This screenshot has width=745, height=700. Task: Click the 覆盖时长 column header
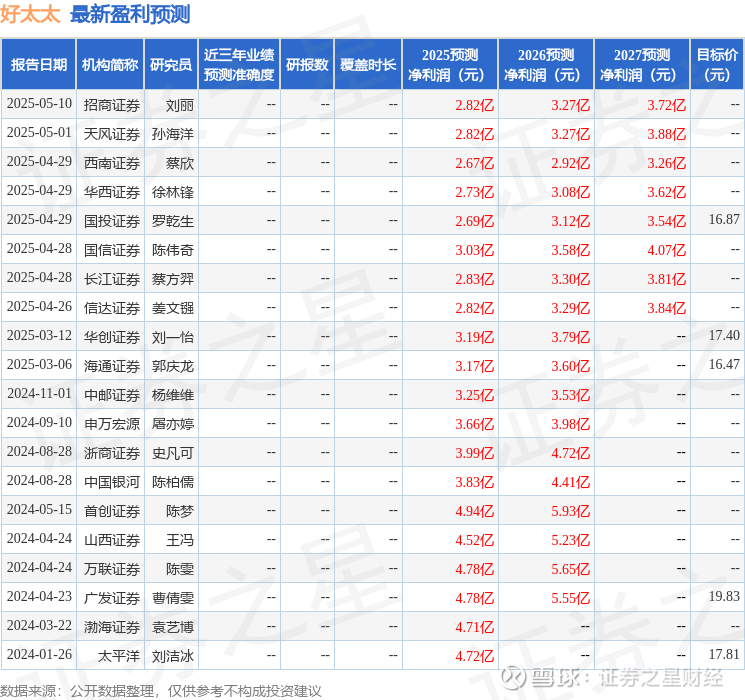click(368, 65)
